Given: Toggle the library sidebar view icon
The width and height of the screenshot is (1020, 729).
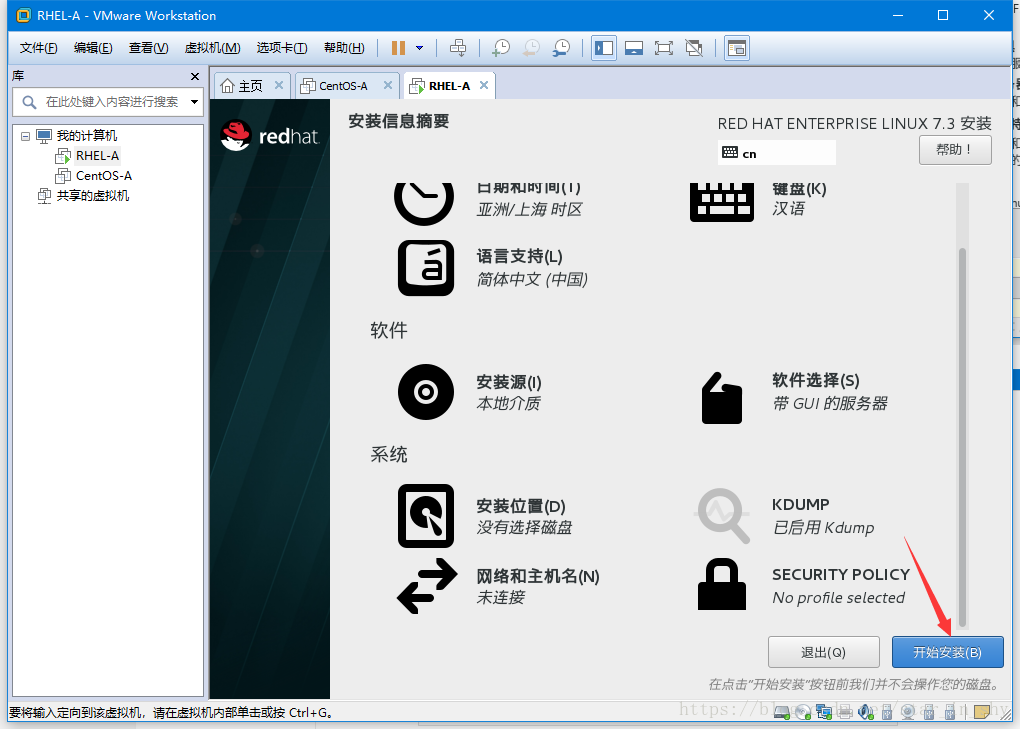Looking at the screenshot, I should pyautogui.click(x=604, y=48).
